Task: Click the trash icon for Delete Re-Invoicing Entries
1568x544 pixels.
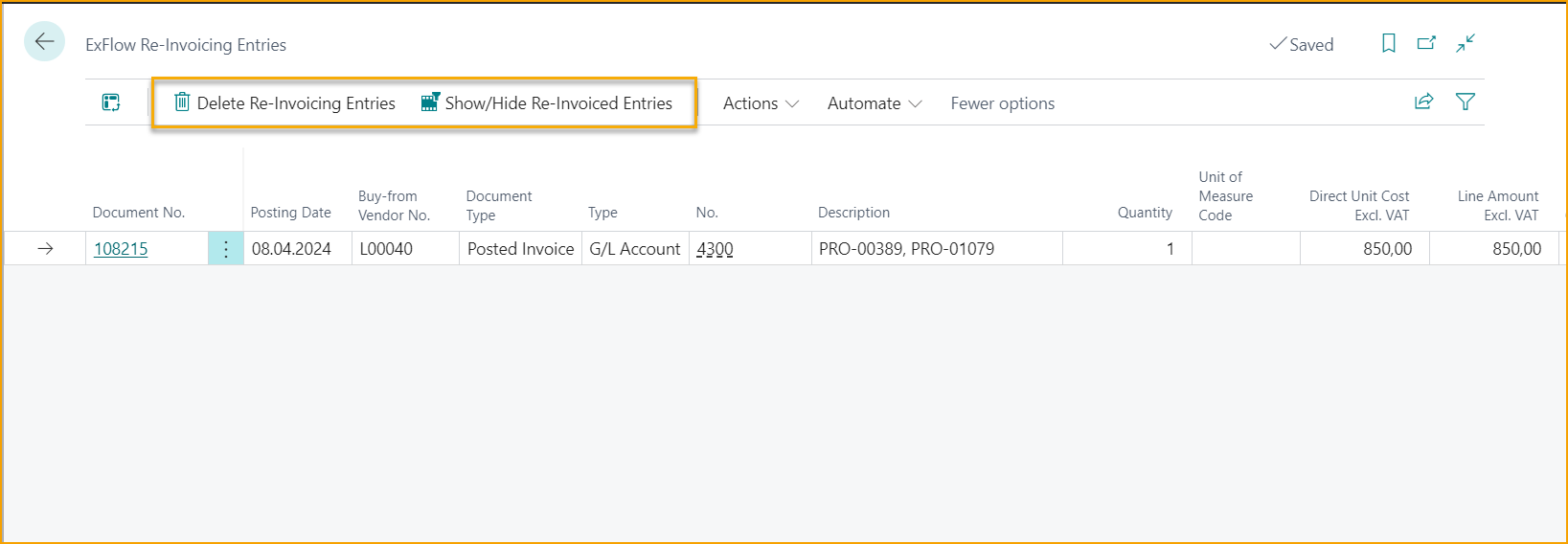Action: (x=182, y=102)
